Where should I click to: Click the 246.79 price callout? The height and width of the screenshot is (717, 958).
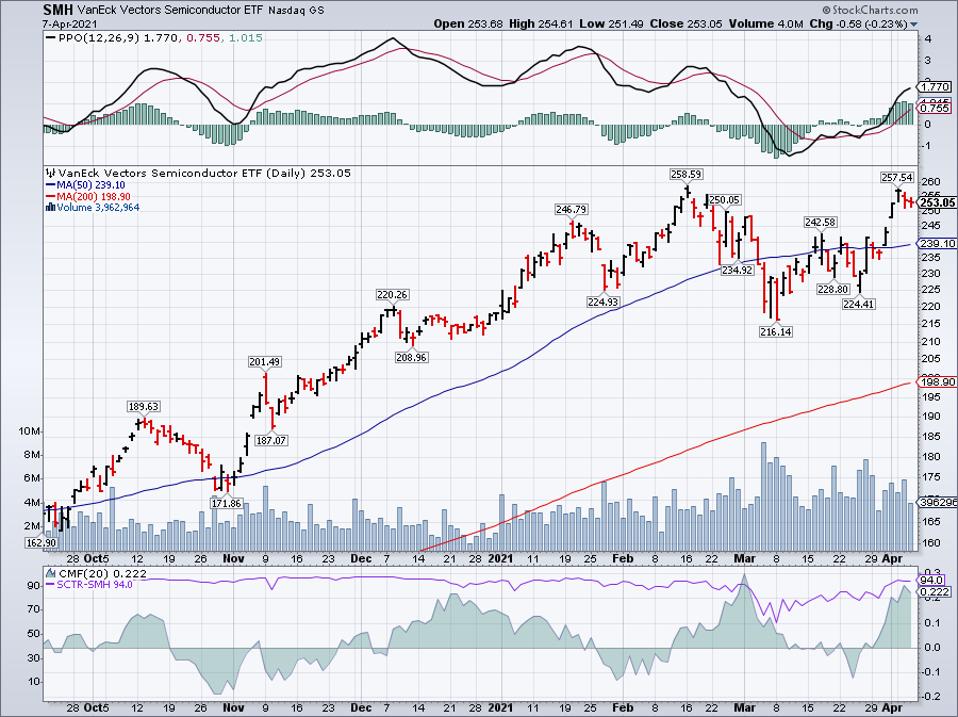coord(571,209)
